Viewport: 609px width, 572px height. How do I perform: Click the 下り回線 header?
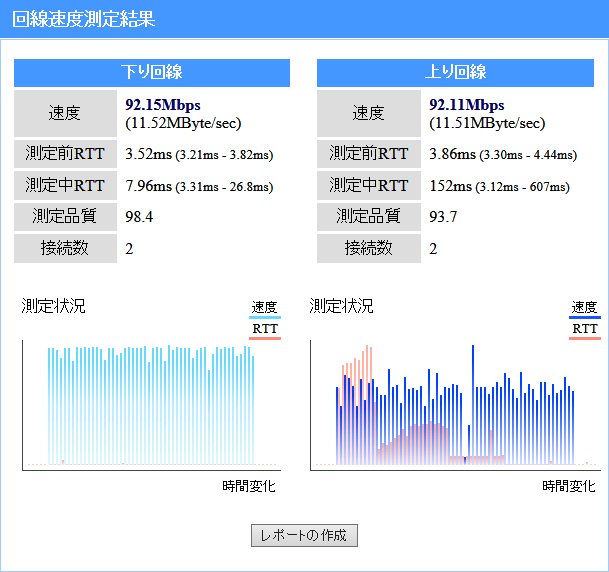(152, 73)
